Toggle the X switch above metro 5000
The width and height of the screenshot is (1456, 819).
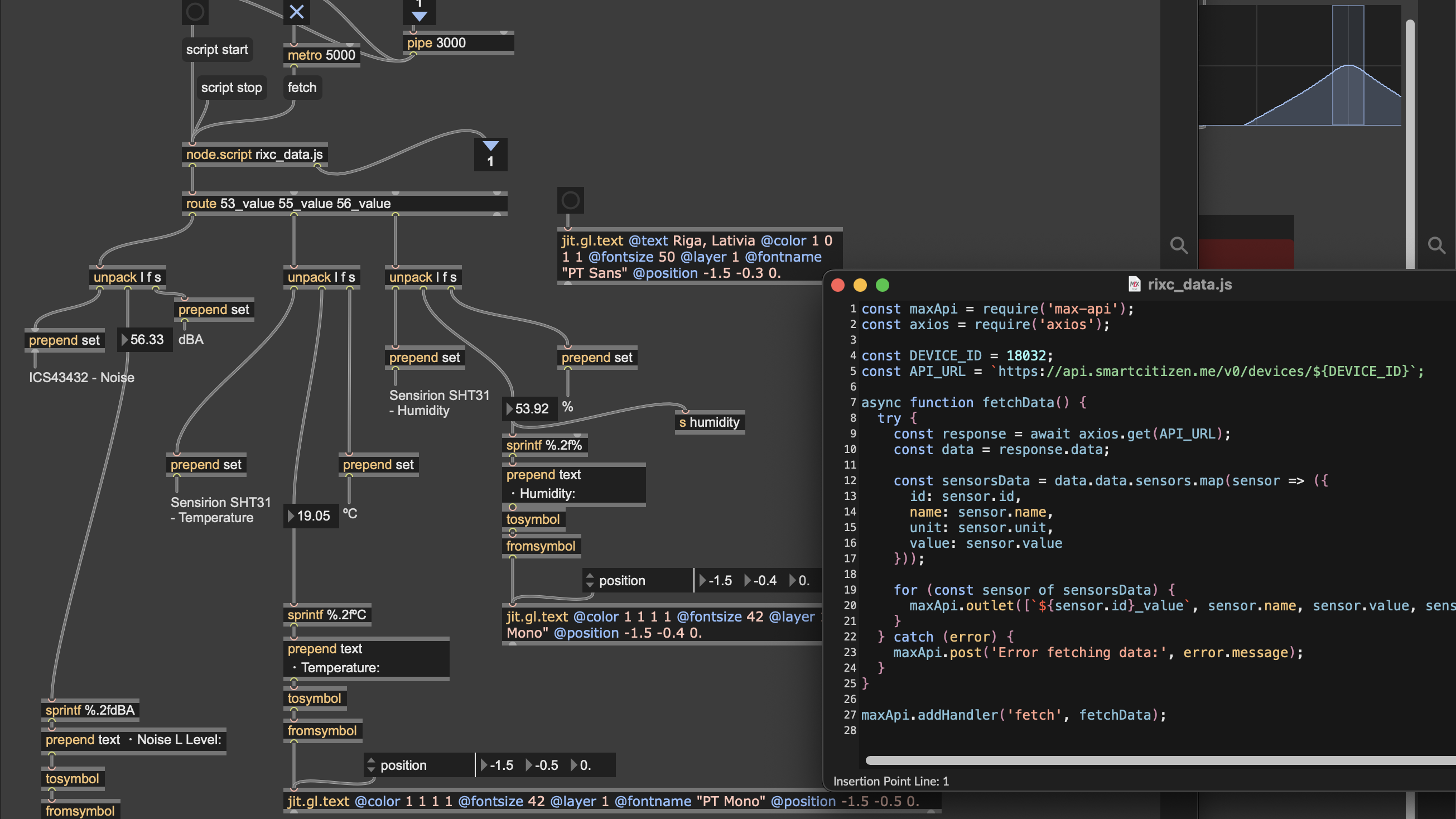(297, 11)
